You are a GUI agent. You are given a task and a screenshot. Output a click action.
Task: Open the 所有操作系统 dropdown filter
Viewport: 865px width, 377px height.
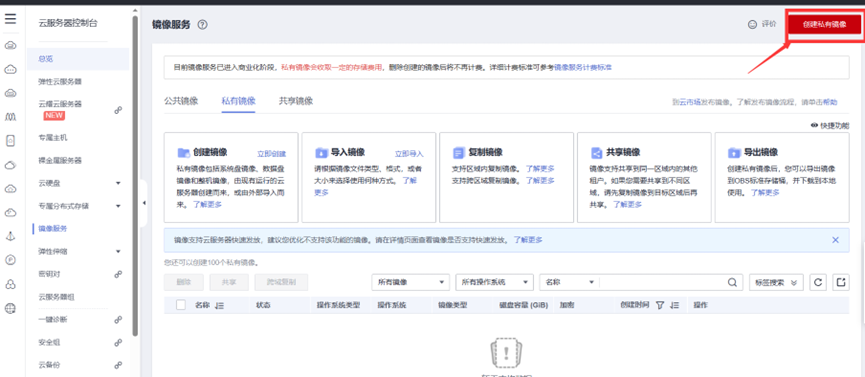point(495,282)
